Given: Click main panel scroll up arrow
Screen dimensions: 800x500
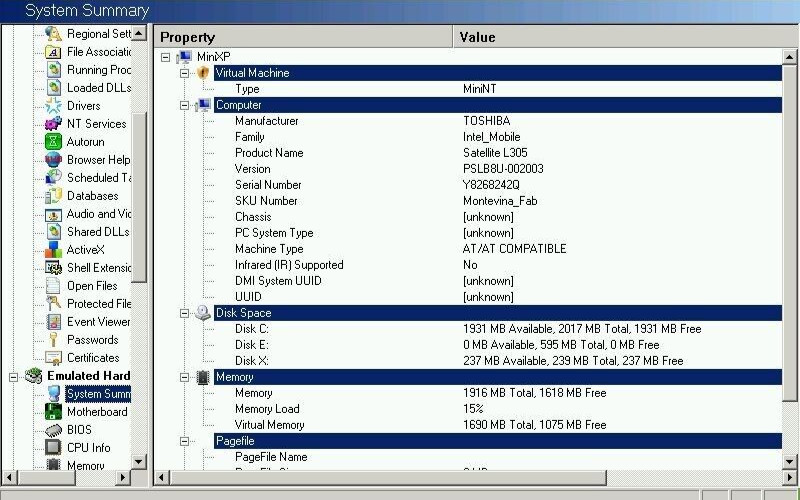Looking at the screenshot, I should (790, 57).
